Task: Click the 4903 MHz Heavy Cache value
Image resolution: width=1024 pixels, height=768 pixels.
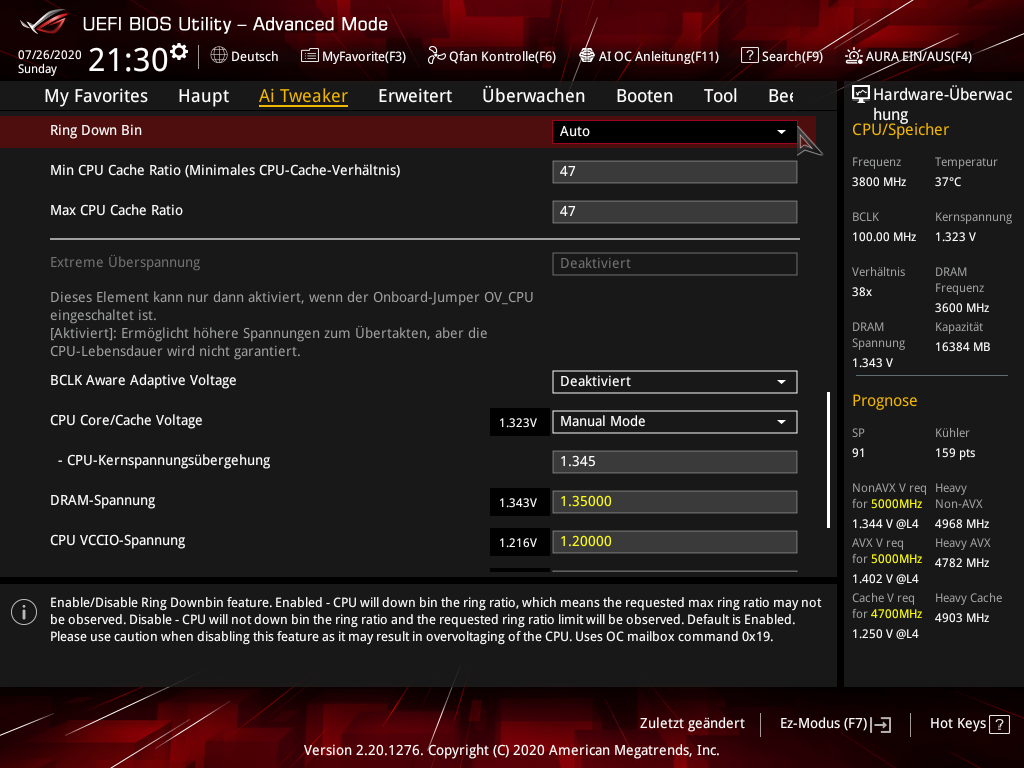Action: click(x=962, y=618)
